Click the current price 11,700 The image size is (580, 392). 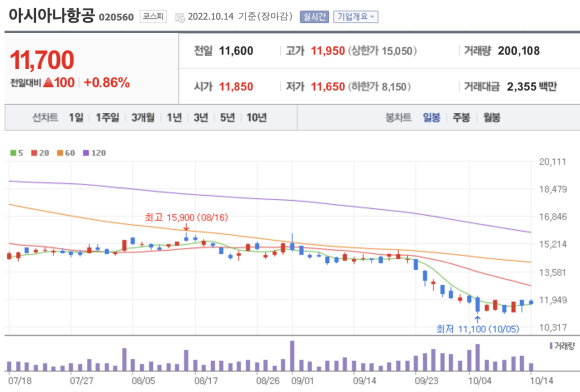pyautogui.click(x=42, y=60)
